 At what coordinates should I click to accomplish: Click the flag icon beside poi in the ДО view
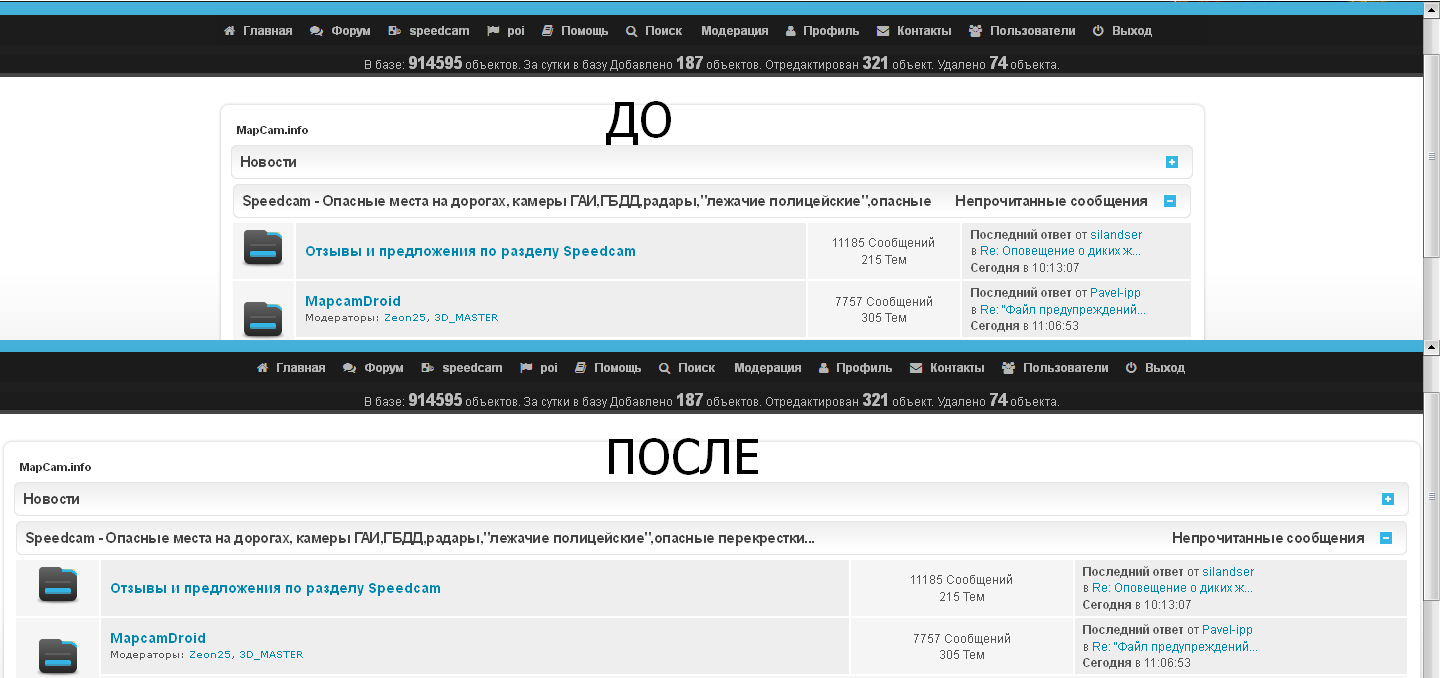coord(492,31)
